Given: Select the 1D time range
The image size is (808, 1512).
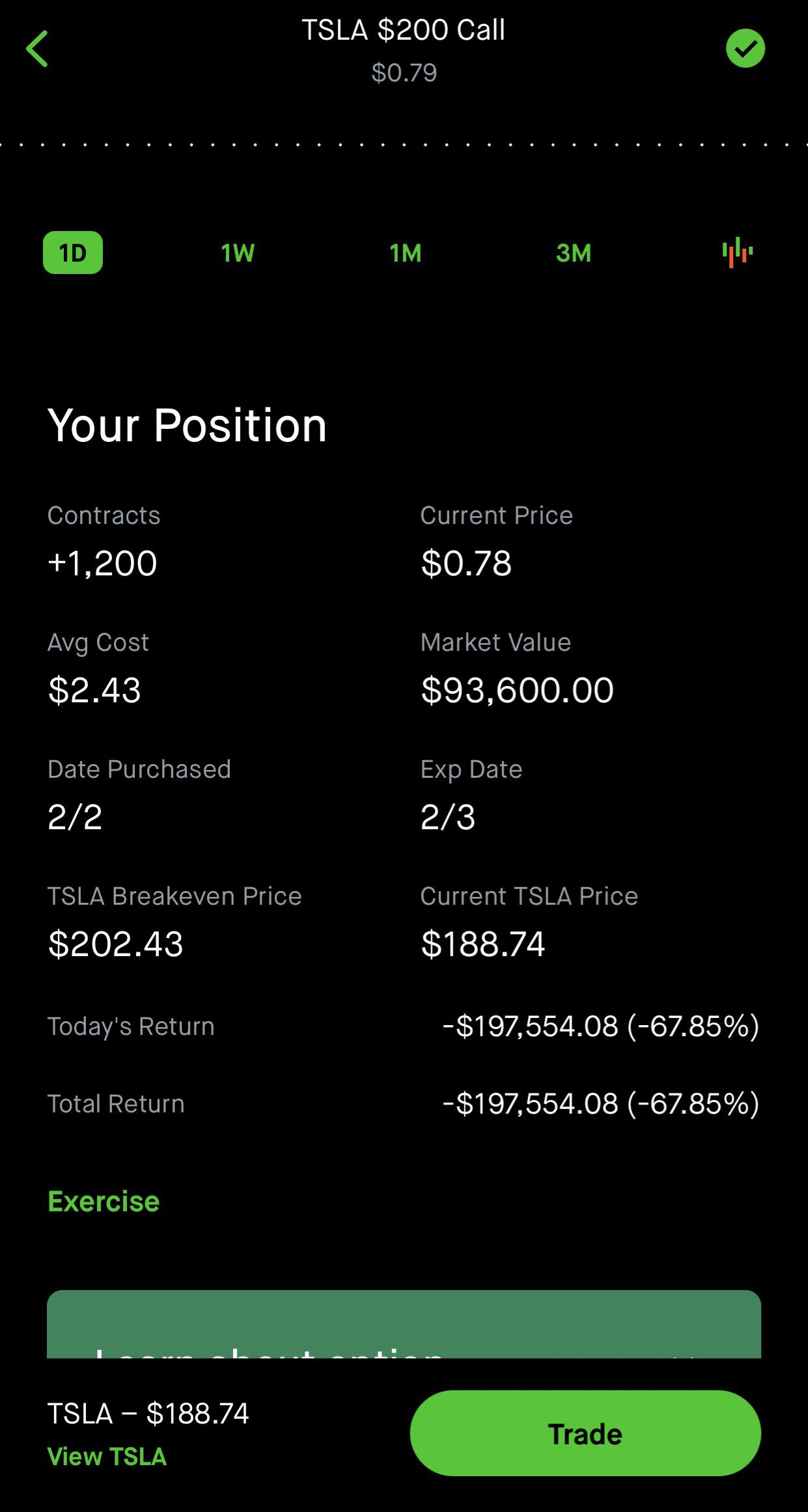Looking at the screenshot, I should 73,253.
